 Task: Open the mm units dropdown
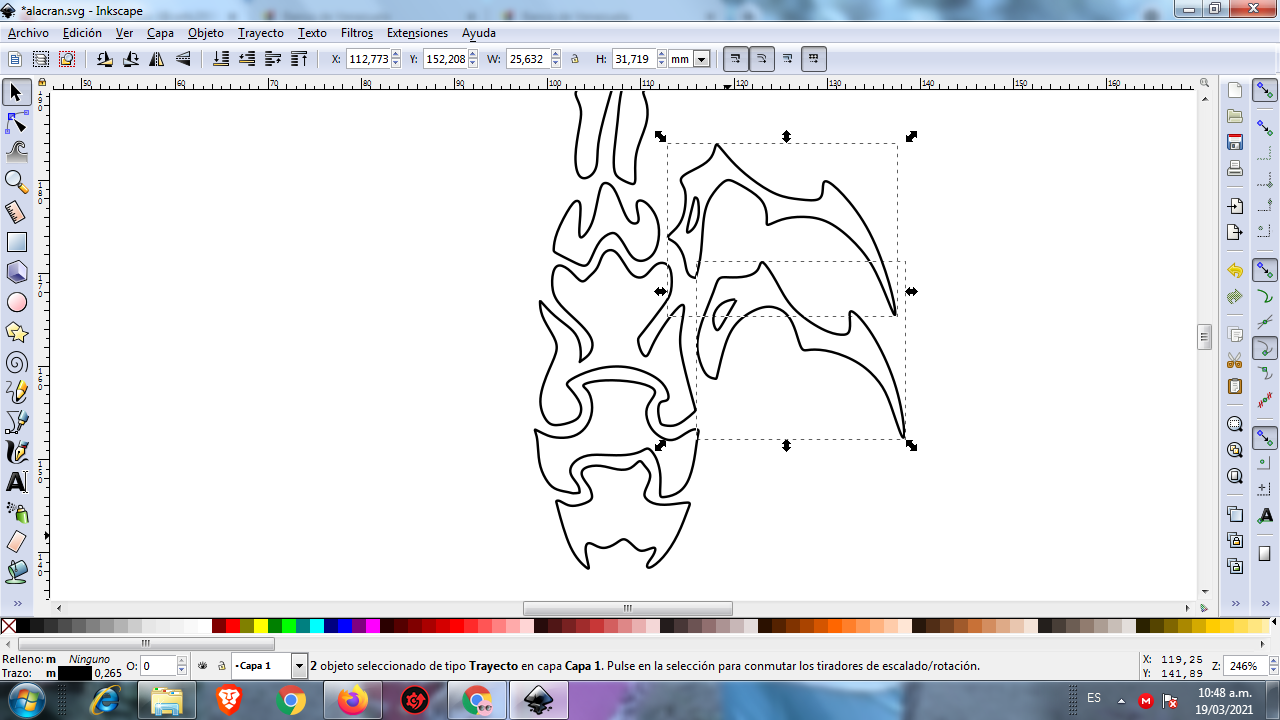[x=701, y=59]
